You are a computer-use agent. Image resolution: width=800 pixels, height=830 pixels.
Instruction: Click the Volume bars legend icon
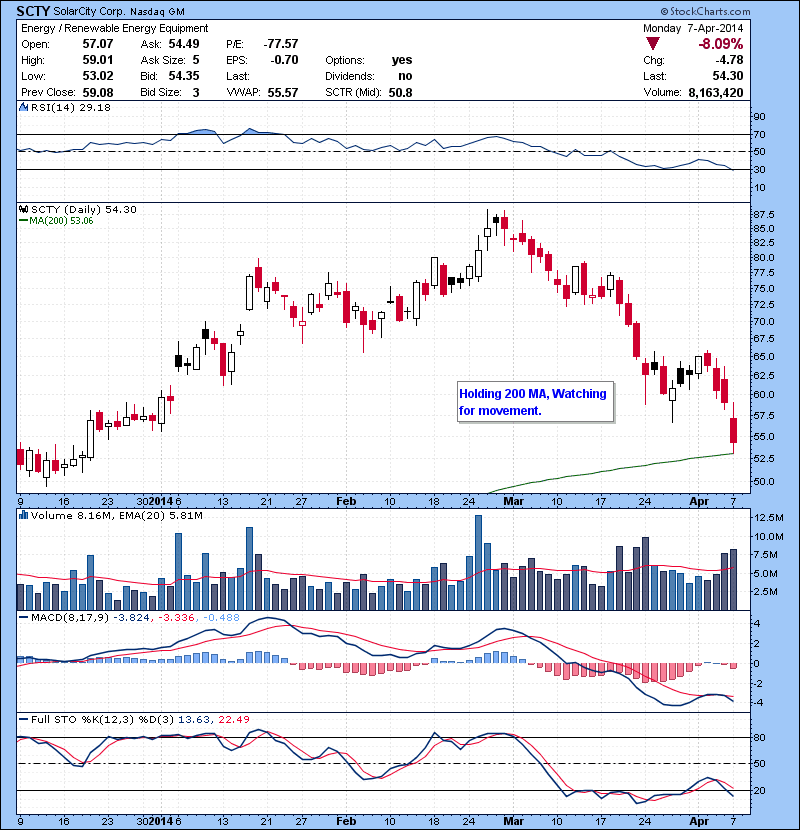click(x=23, y=515)
